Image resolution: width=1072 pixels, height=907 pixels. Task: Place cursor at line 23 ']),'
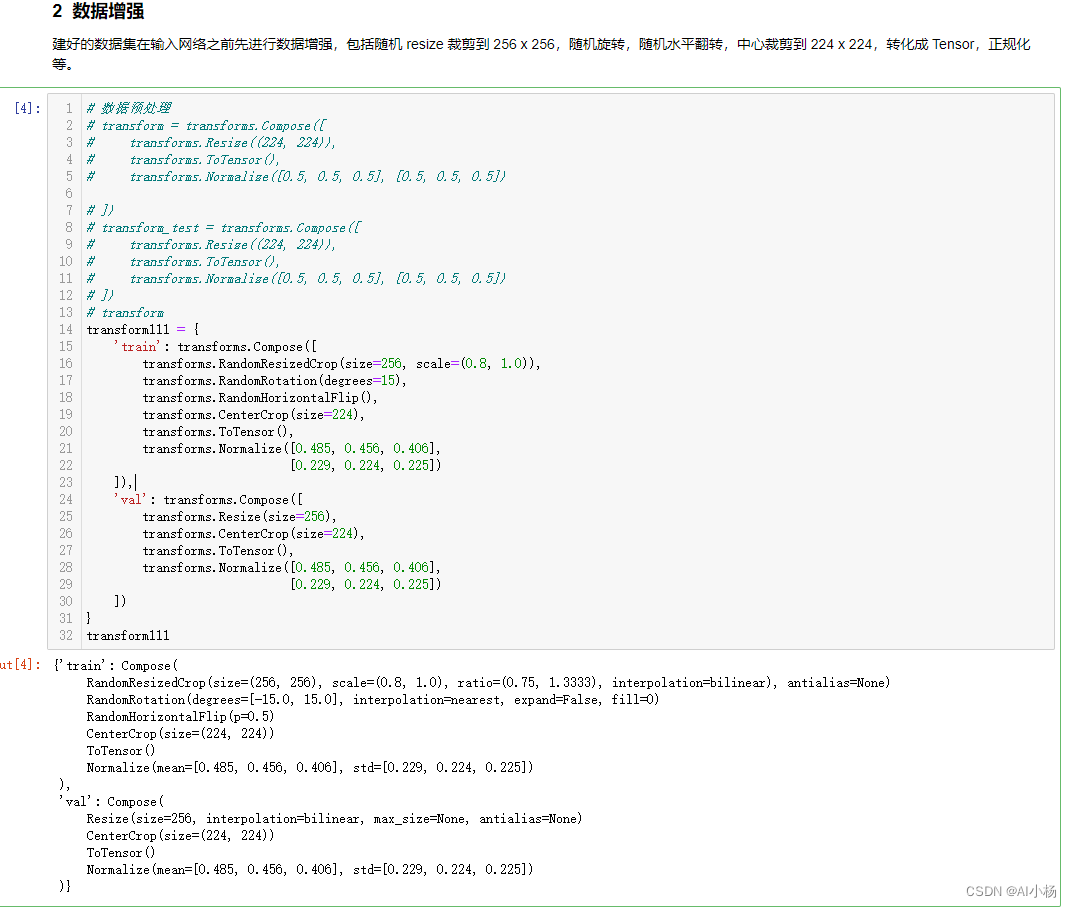click(123, 483)
